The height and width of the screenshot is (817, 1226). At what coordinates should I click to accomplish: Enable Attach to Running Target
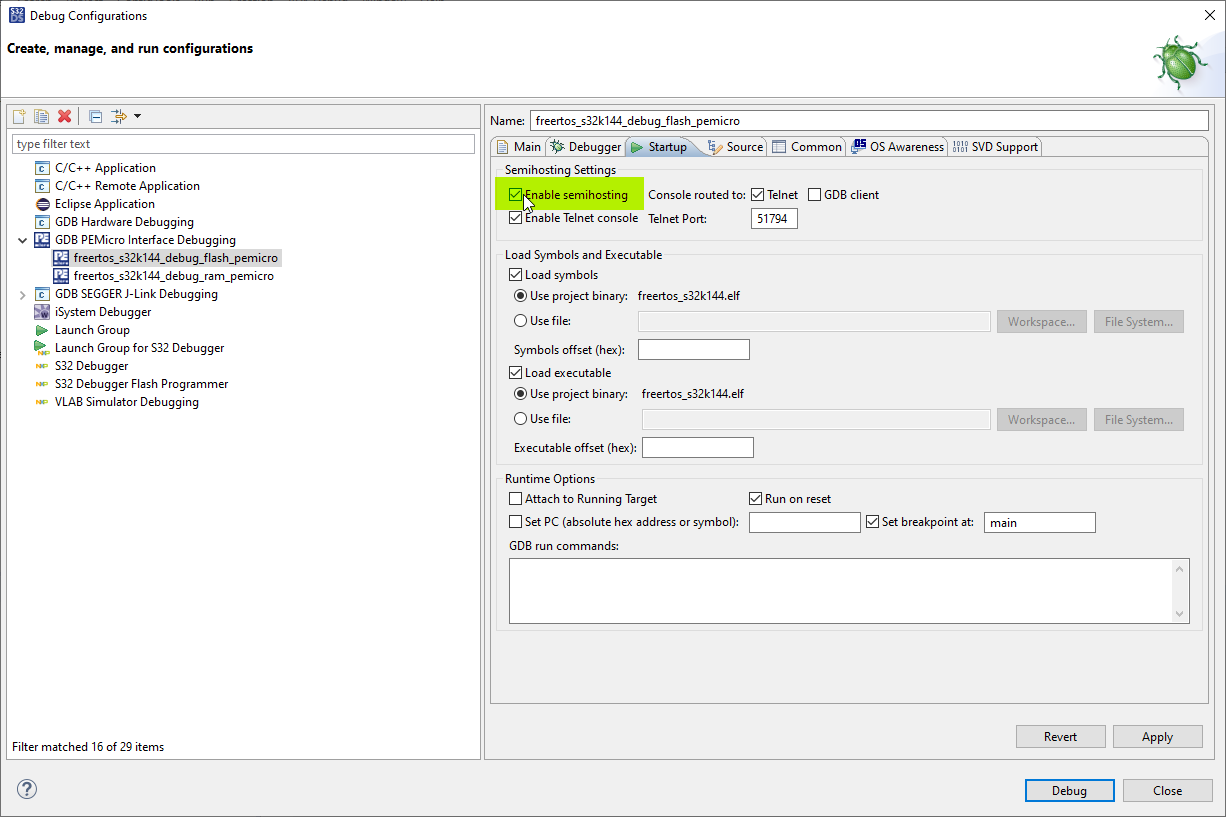click(x=516, y=498)
